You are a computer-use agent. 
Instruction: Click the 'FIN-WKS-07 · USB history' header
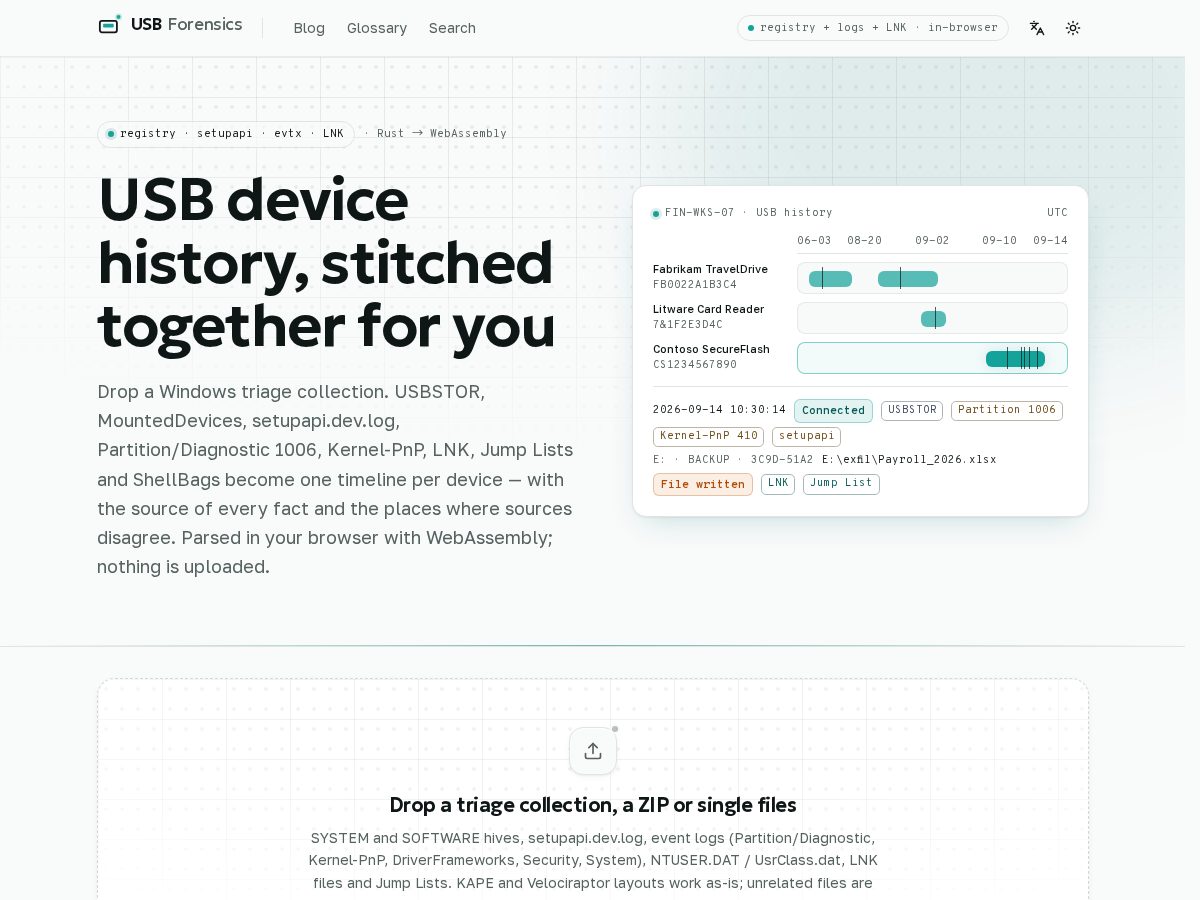[x=748, y=213]
